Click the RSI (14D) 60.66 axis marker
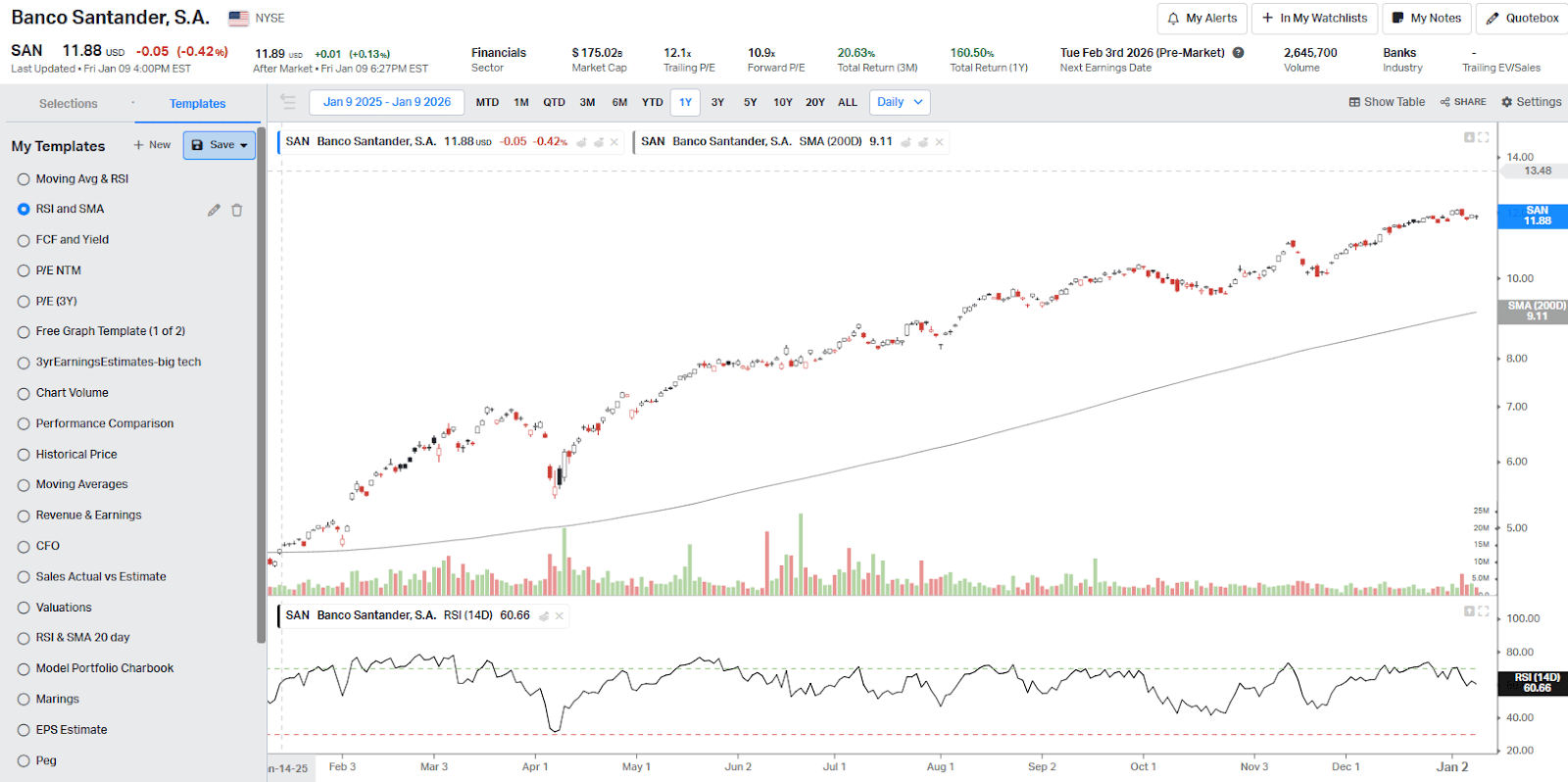Image resolution: width=1568 pixels, height=782 pixels. tap(1533, 683)
